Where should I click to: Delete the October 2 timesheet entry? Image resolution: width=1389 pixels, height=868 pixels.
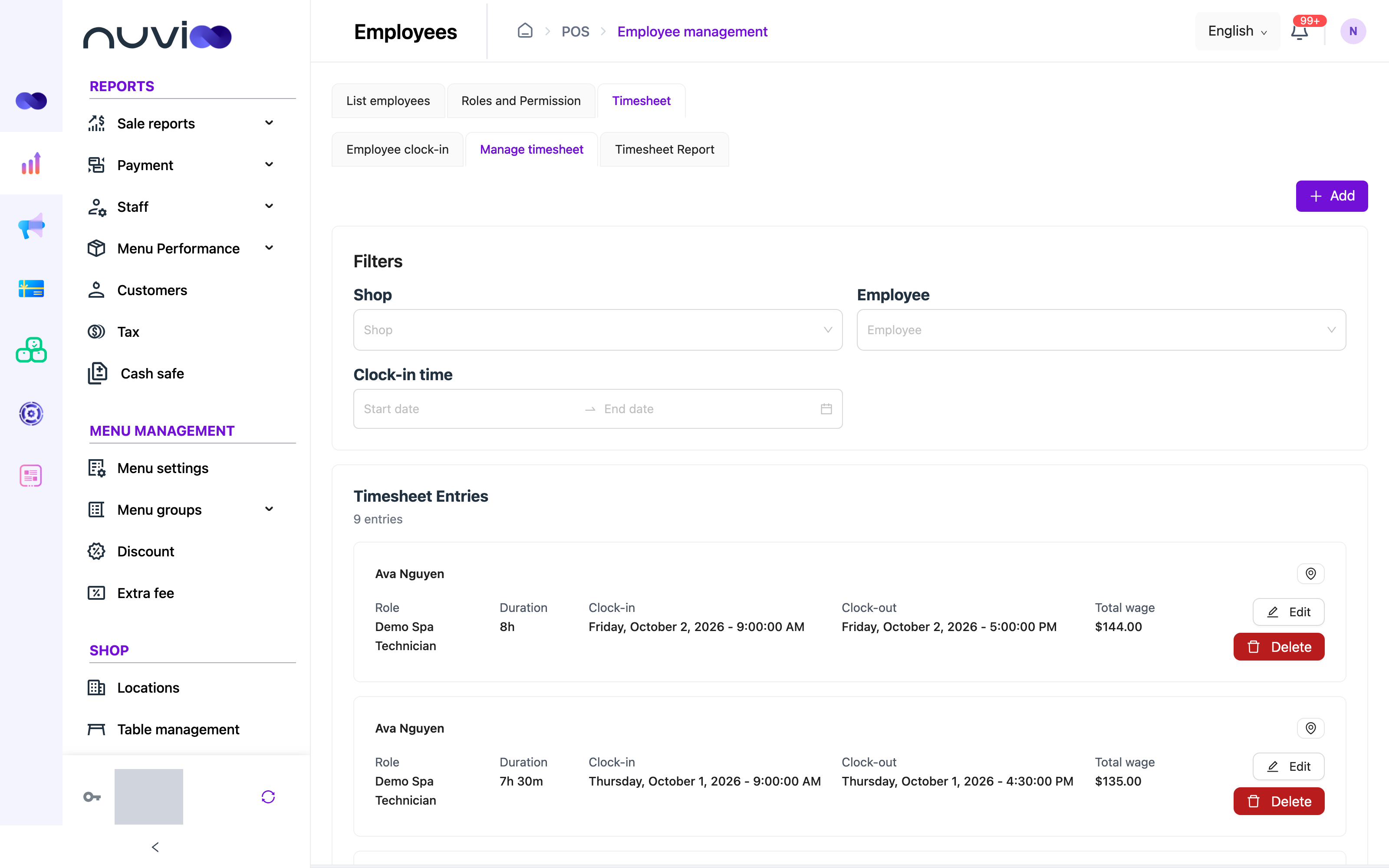pos(1279,647)
